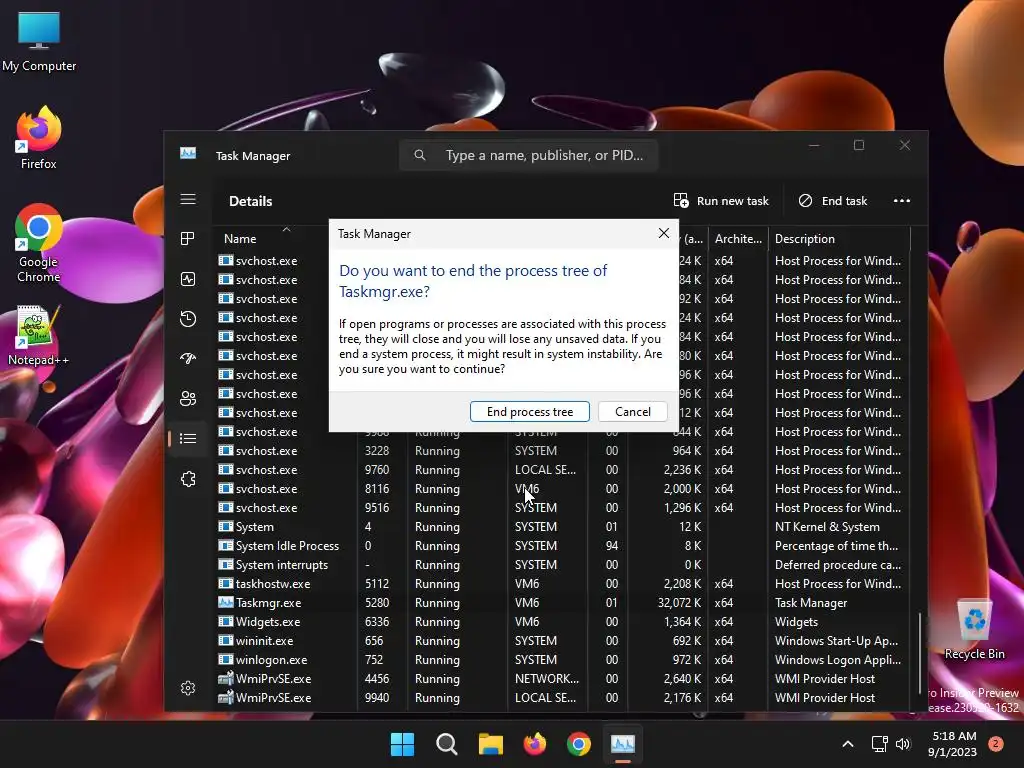Select the Widgets.exe process row
Viewport: 1024px width, 768px height.
[x=562, y=621]
